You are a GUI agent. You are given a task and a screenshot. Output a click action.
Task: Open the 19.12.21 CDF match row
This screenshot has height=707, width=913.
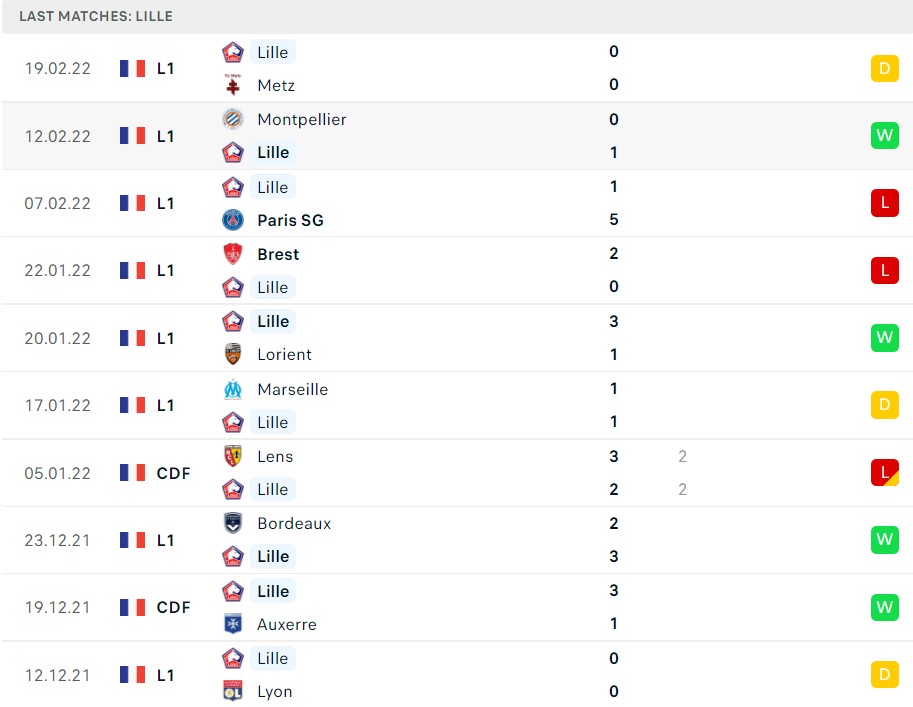pos(456,607)
